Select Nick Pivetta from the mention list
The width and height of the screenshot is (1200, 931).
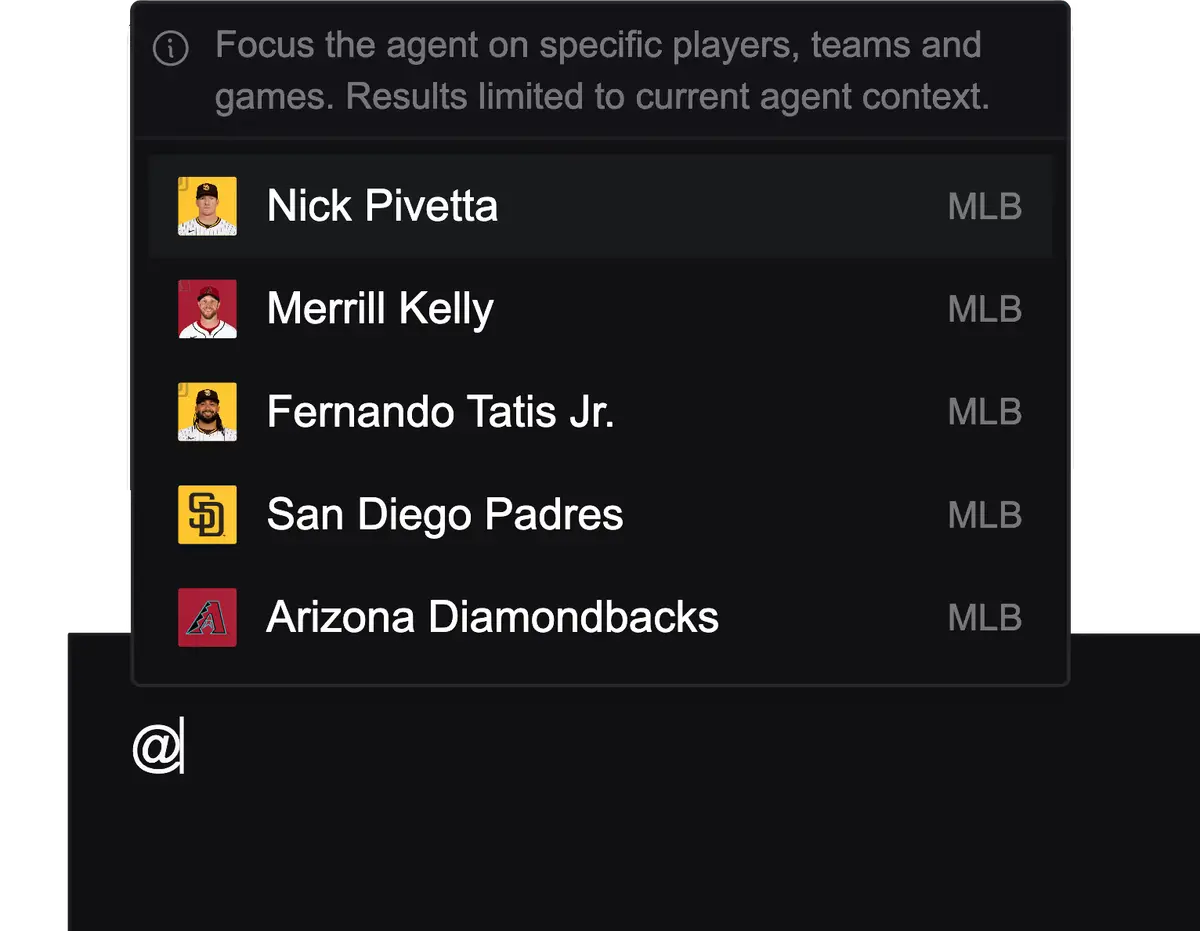[382, 206]
